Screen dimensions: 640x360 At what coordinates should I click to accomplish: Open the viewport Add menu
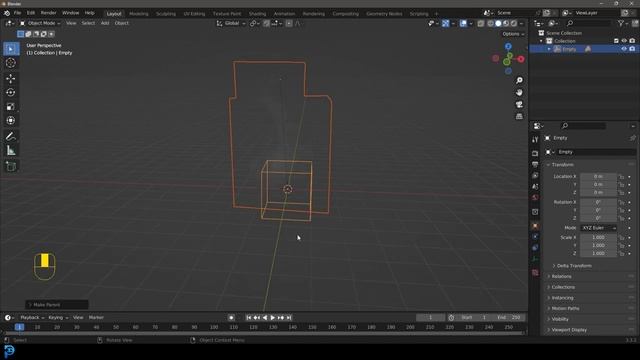tap(105, 23)
